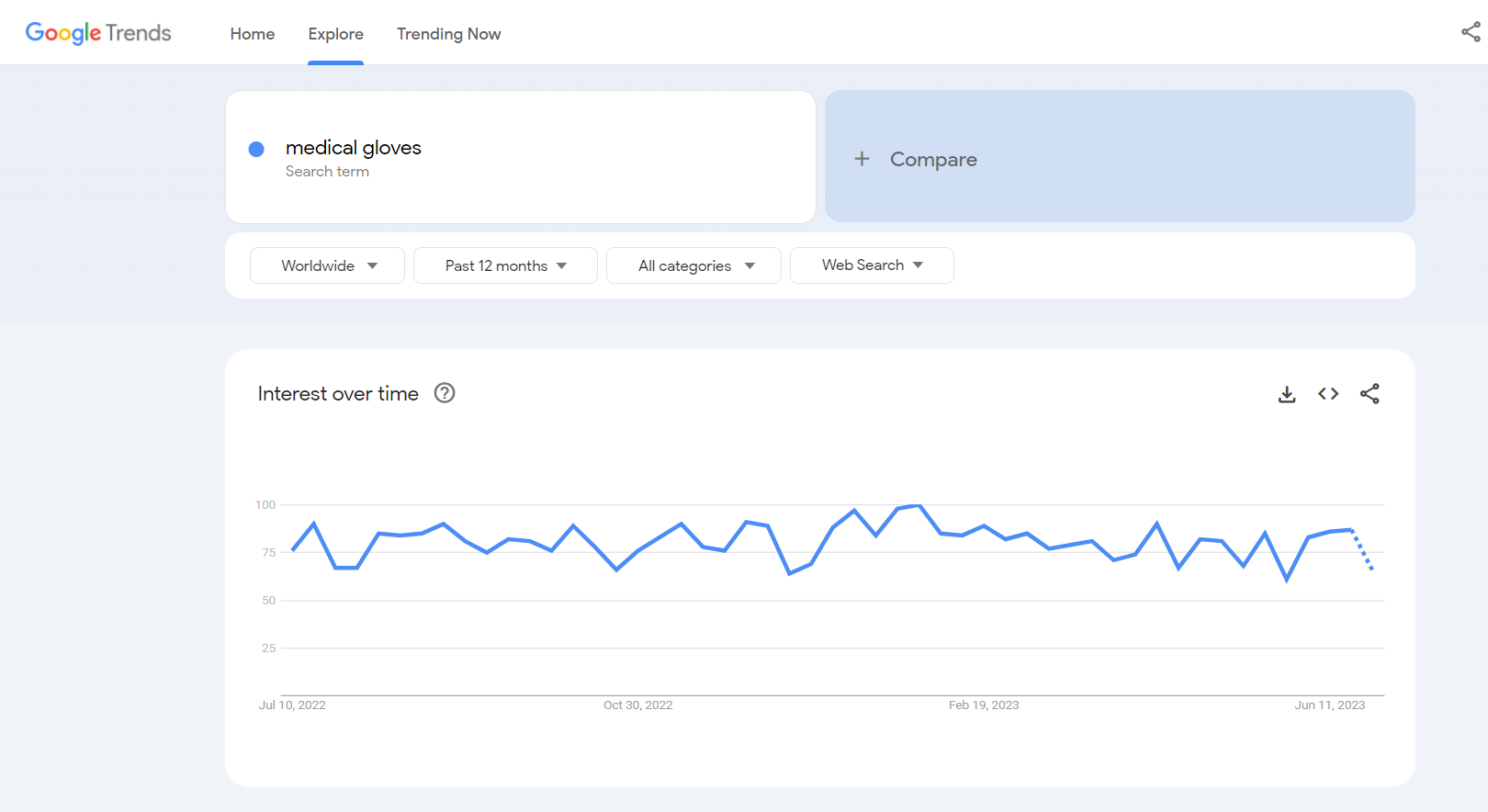Expand the All categories dropdown

click(x=693, y=265)
